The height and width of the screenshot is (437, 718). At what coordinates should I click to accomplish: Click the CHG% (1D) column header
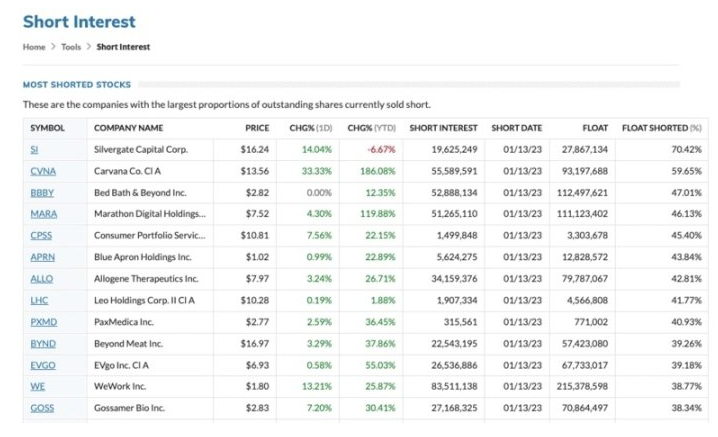tap(310, 128)
